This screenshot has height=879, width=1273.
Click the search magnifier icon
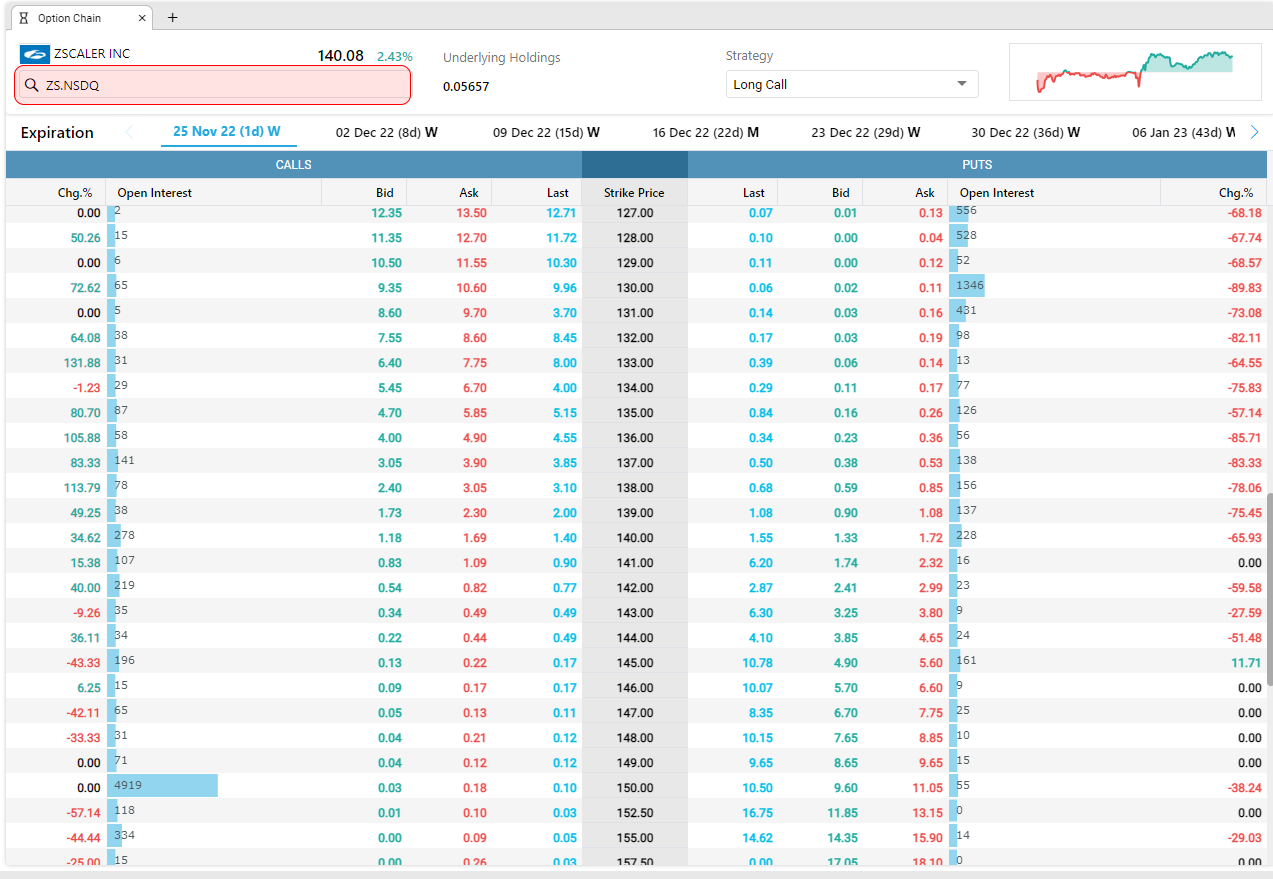tap(32, 86)
